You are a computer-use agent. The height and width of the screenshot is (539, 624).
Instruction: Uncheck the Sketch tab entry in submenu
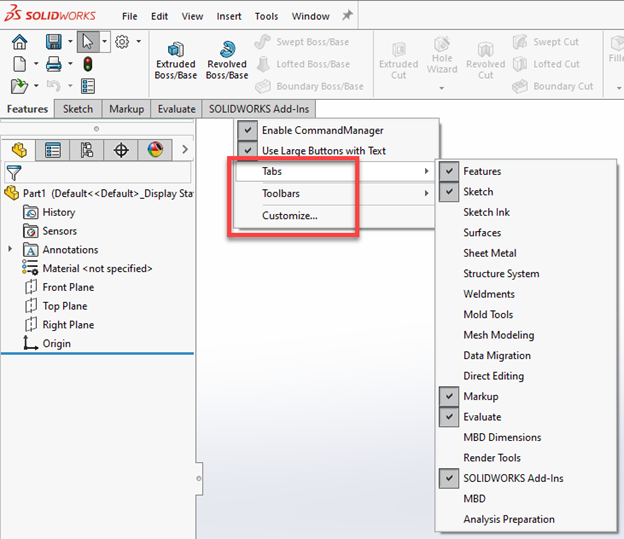point(526,191)
